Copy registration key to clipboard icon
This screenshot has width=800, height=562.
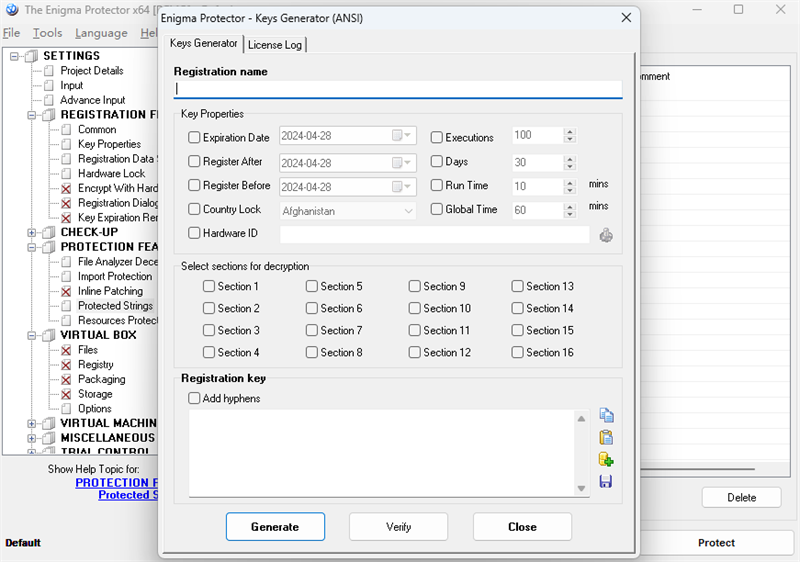point(606,416)
